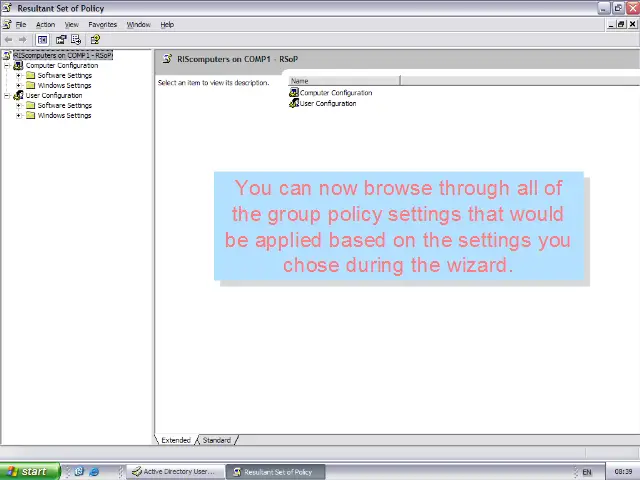Open the Action menu
The width and height of the screenshot is (640, 480).
[45, 24]
